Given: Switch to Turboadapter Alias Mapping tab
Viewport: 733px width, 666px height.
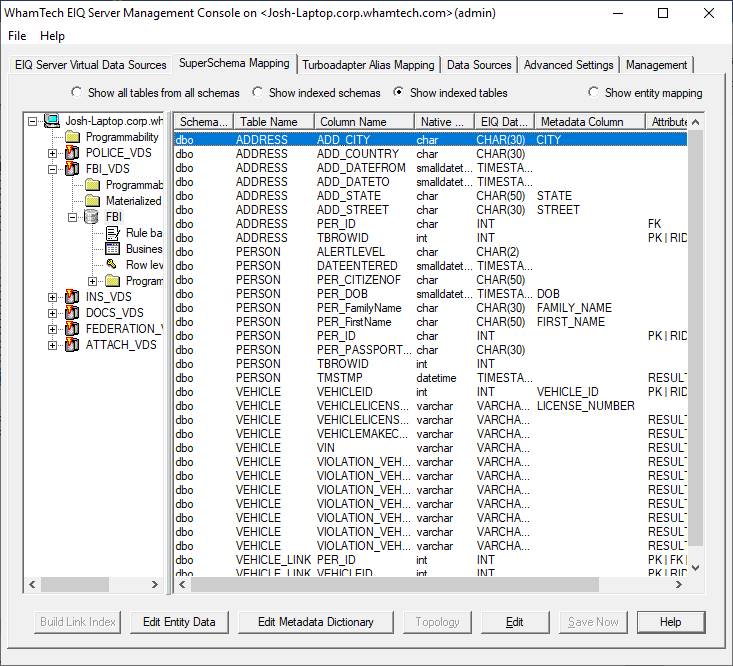Looking at the screenshot, I should coord(368,65).
